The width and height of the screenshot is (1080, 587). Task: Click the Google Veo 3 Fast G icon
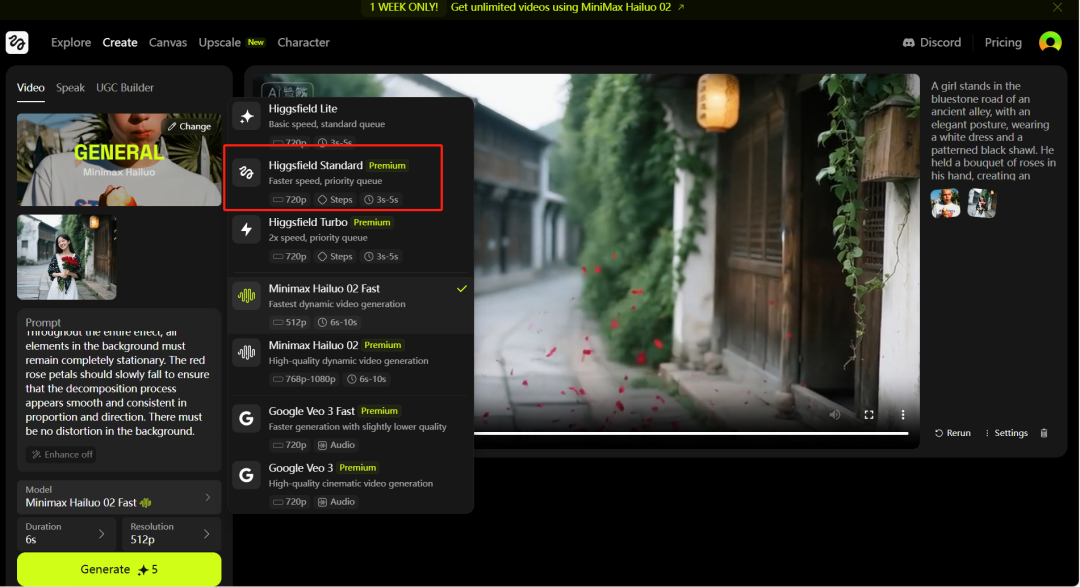click(246, 418)
